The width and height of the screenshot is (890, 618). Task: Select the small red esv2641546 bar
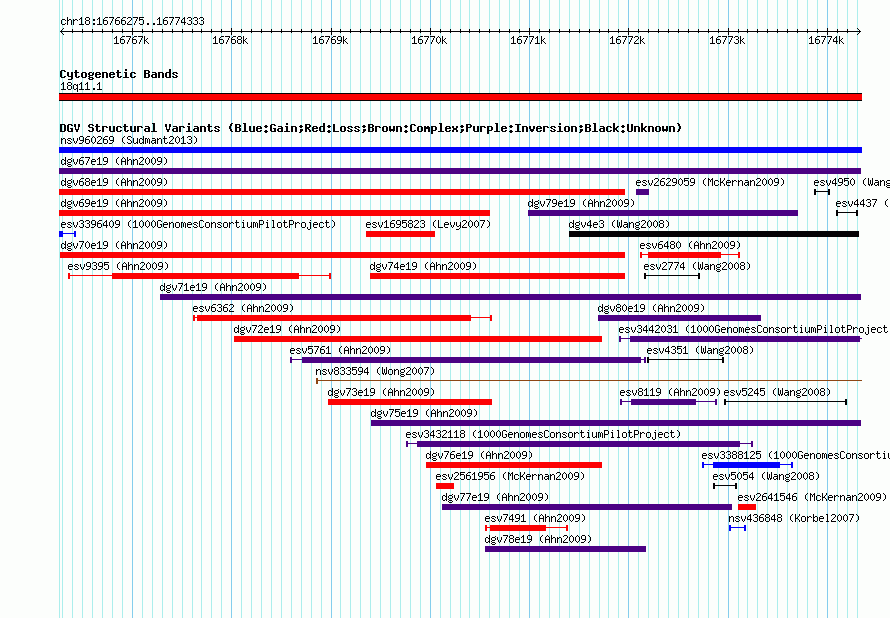[747, 507]
